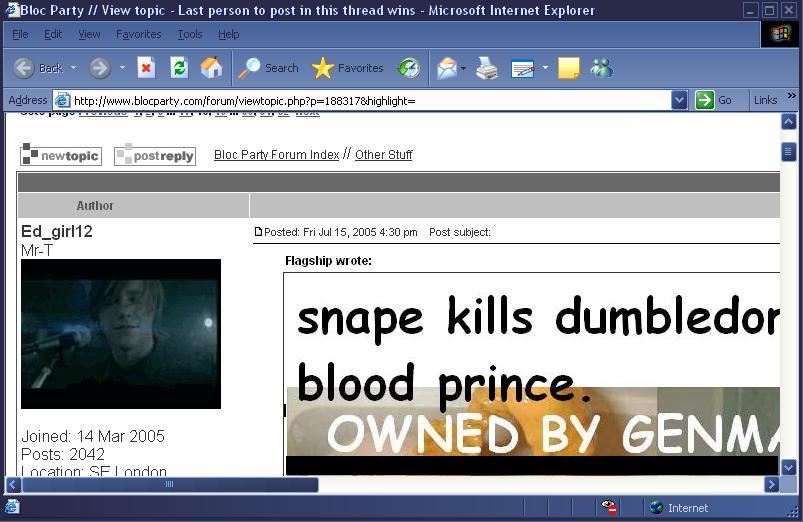Click the postreply button
The width and height of the screenshot is (803, 522).
[x=155, y=155]
